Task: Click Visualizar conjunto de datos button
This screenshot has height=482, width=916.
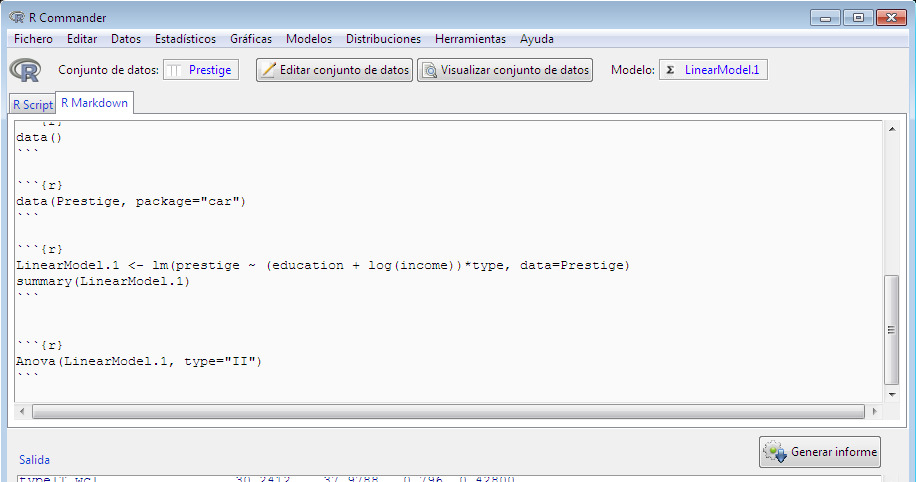Action: pyautogui.click(x=505, y=70)
